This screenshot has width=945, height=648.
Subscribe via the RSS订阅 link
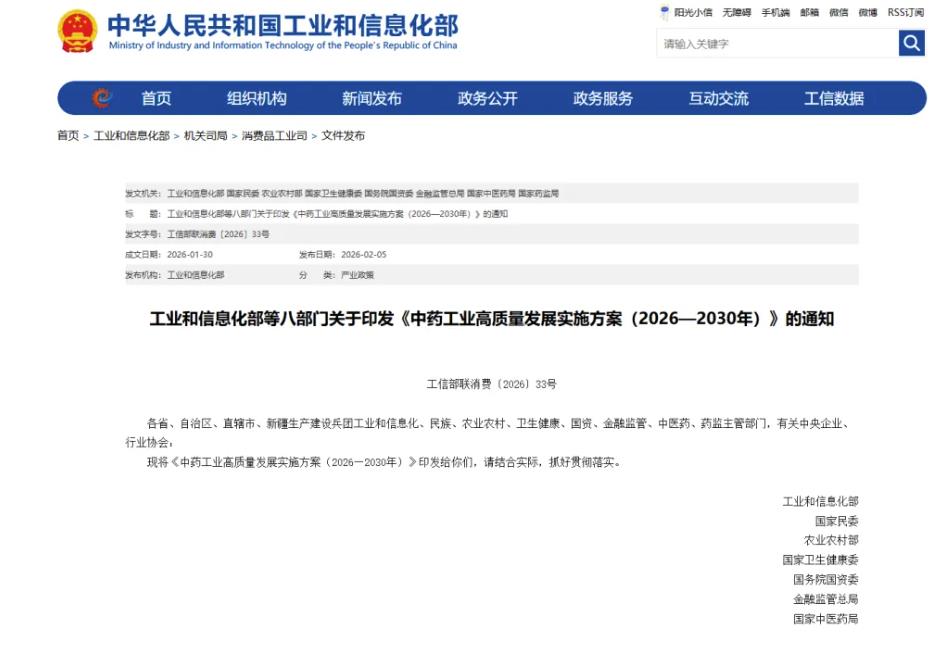(905, 13)
